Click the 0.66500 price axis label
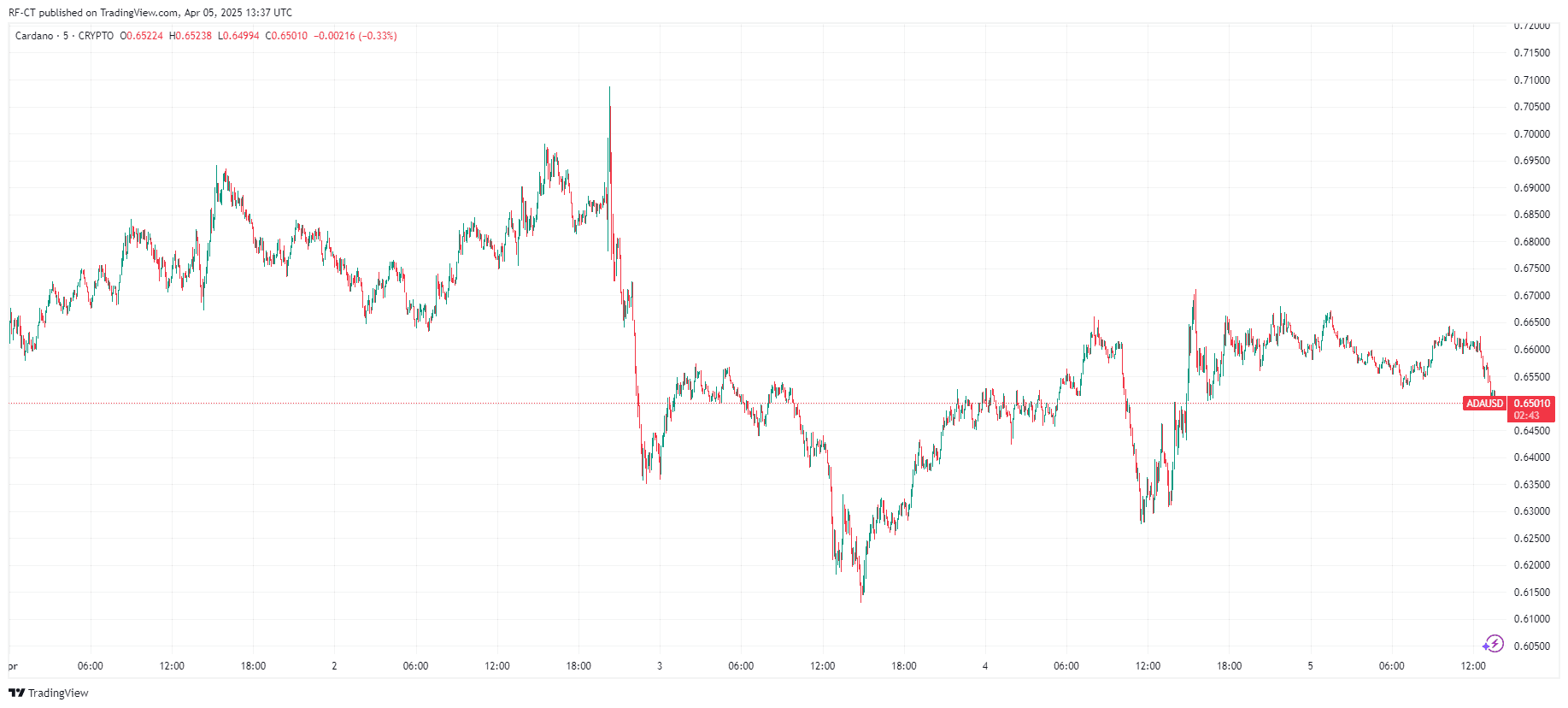The width and height of the screenshot is (1568, 708). click(1531, 322)
